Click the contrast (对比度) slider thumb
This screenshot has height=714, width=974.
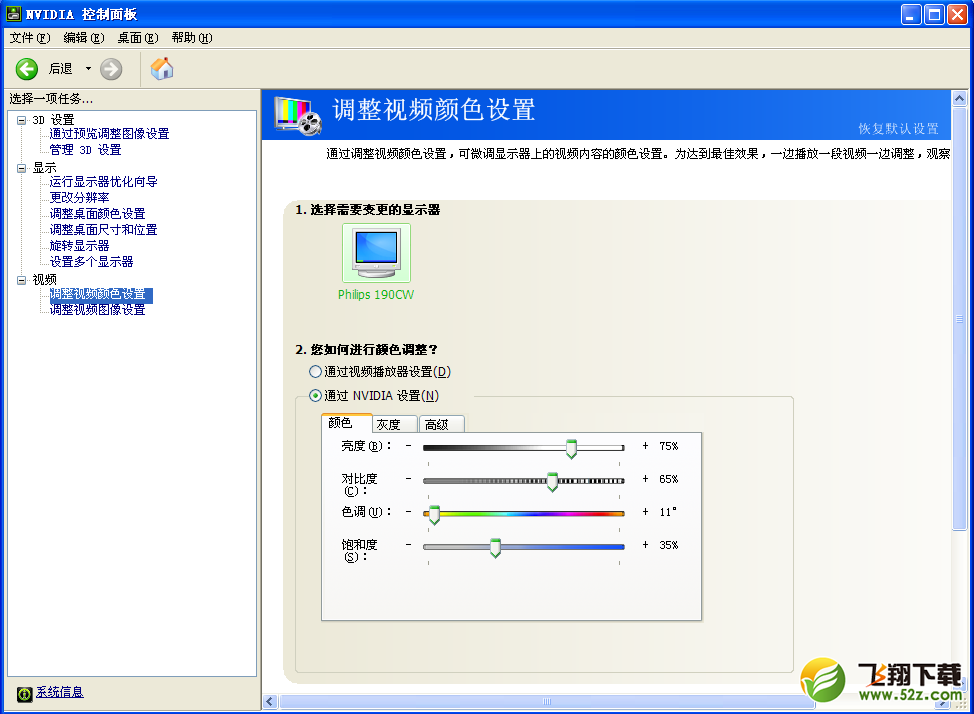pyautogui.click(x=552, y=482)
